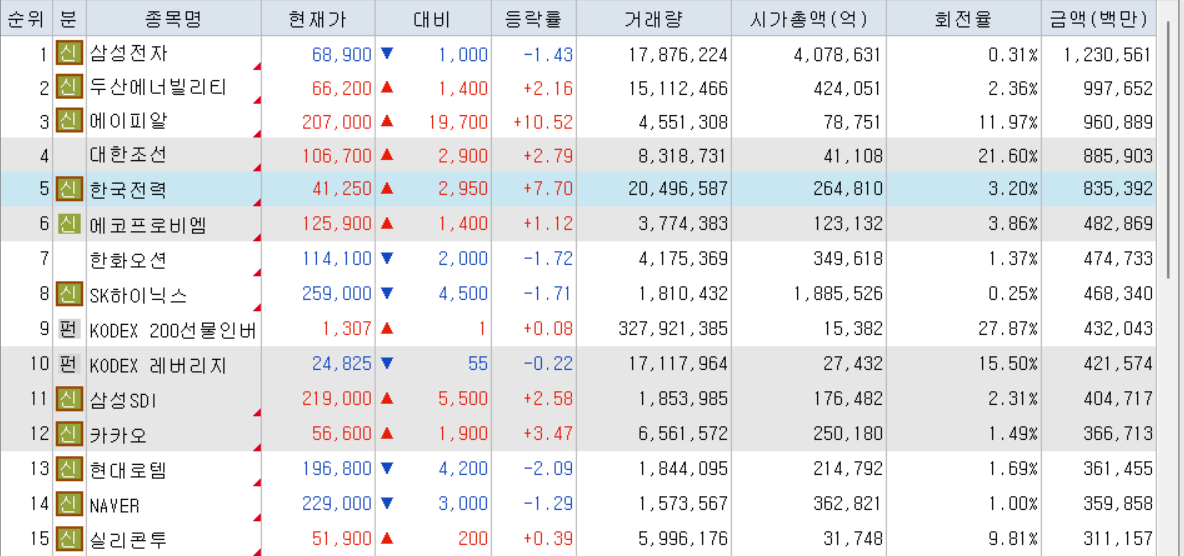Select the stock name 에이피알
1184x556 pixels.
[x=129, y=121]
